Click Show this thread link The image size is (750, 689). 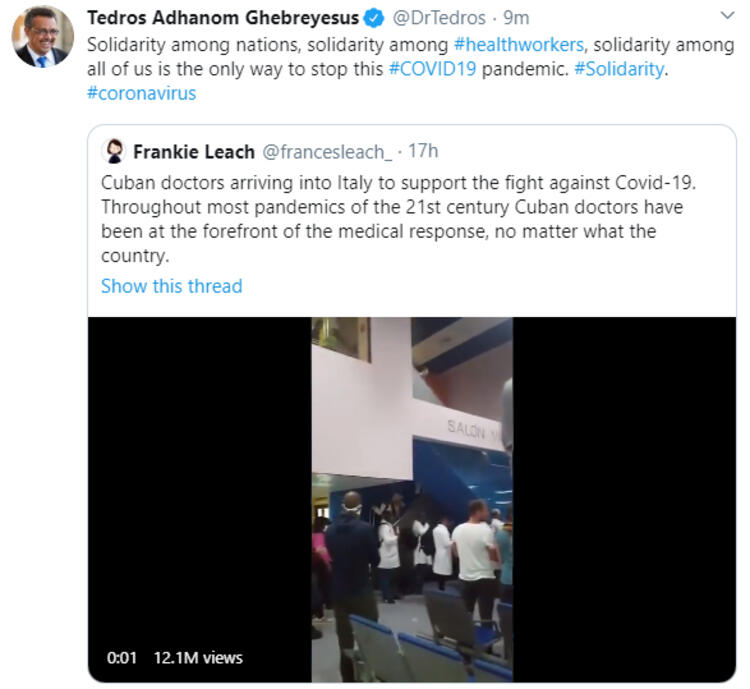pos(172,286)
